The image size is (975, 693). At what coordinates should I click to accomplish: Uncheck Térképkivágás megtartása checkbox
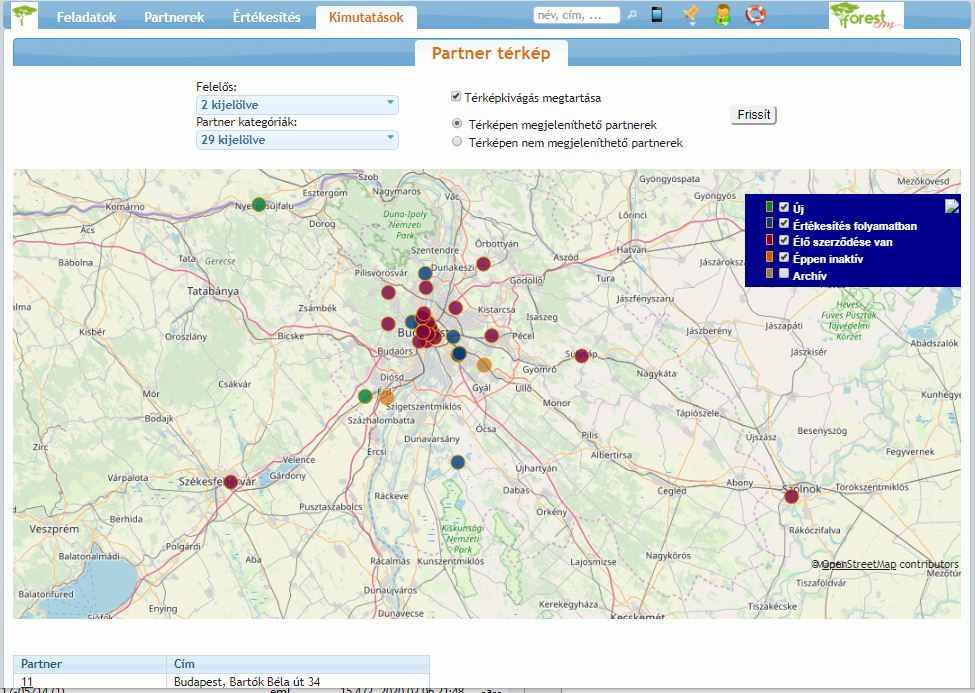(x=456, y=97)
